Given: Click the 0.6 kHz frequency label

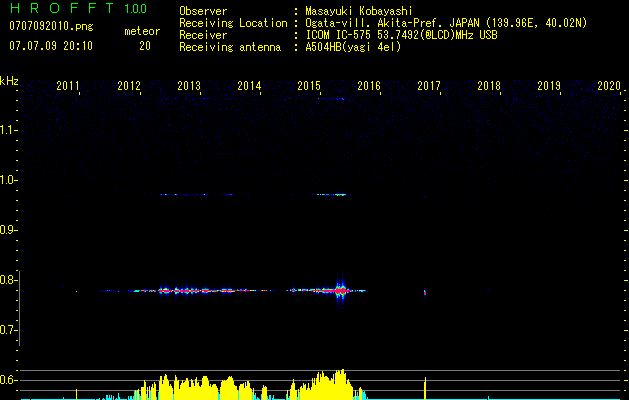Looking at the screenshot, I should [x=8, y=380].
